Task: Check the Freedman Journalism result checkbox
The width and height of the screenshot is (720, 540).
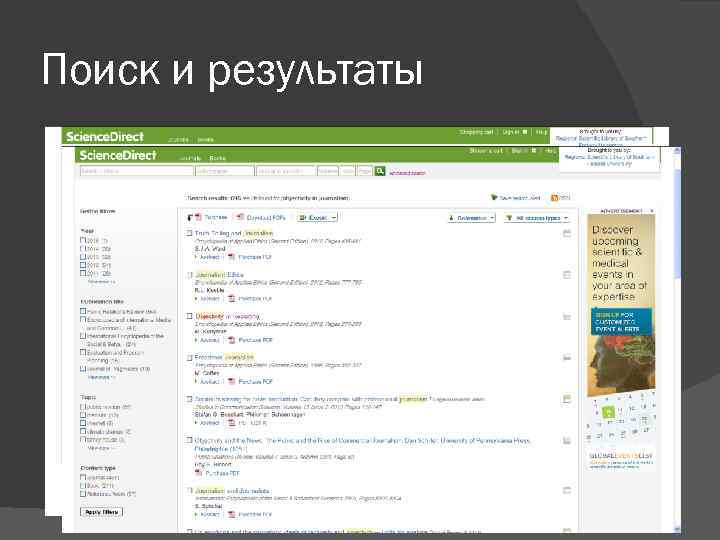Action: 189,357
